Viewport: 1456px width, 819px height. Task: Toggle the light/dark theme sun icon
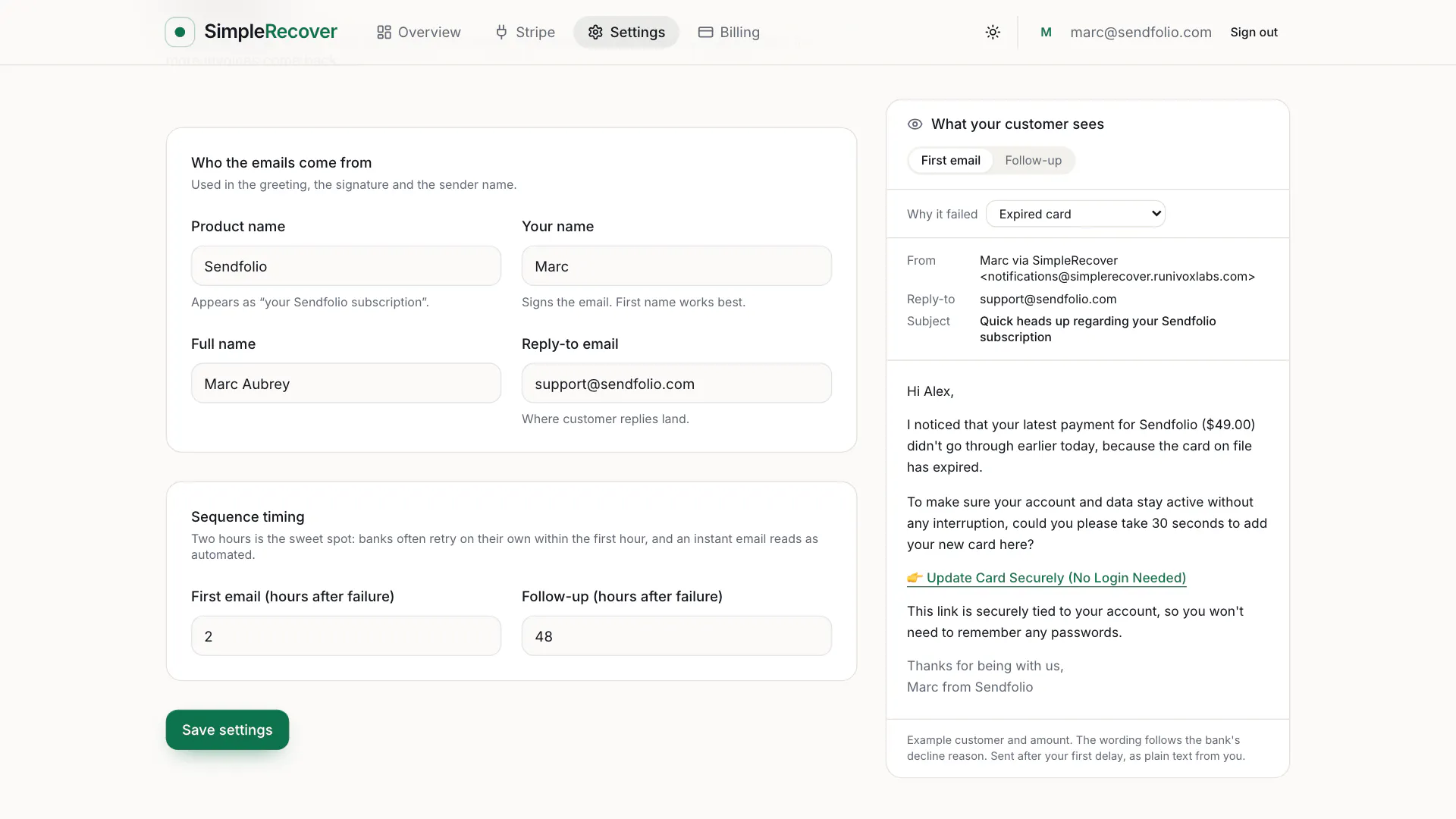(x=993, y=32)
